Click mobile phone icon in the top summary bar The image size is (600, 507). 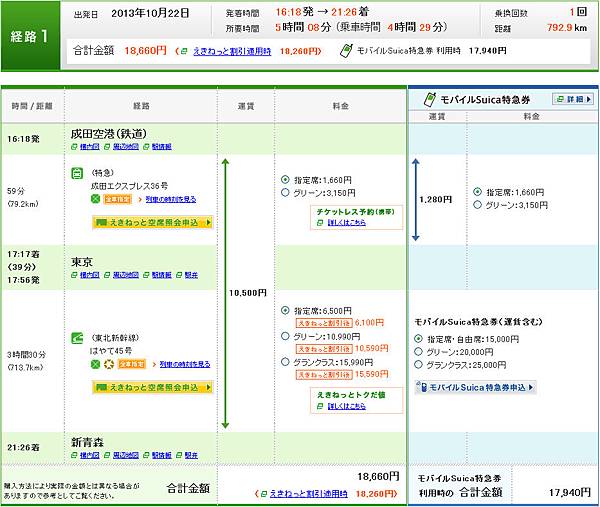click(346, 51)
